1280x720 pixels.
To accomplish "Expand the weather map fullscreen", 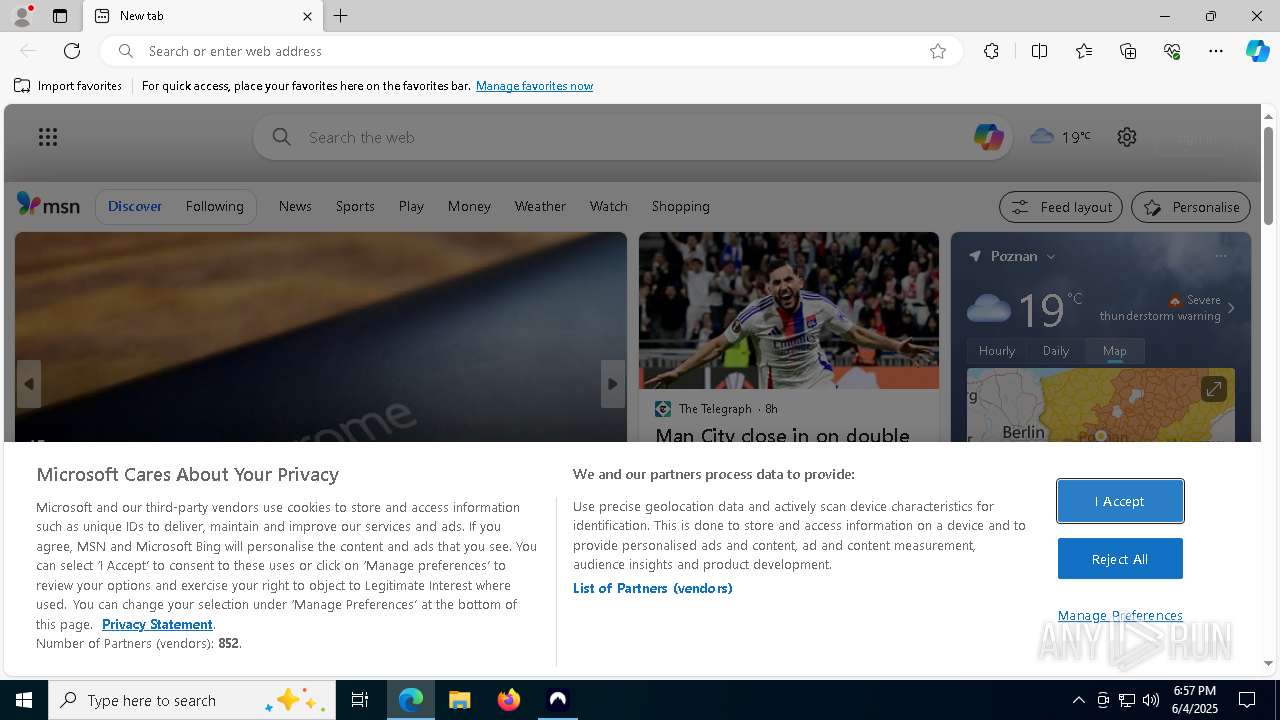I will [1213, 389].
